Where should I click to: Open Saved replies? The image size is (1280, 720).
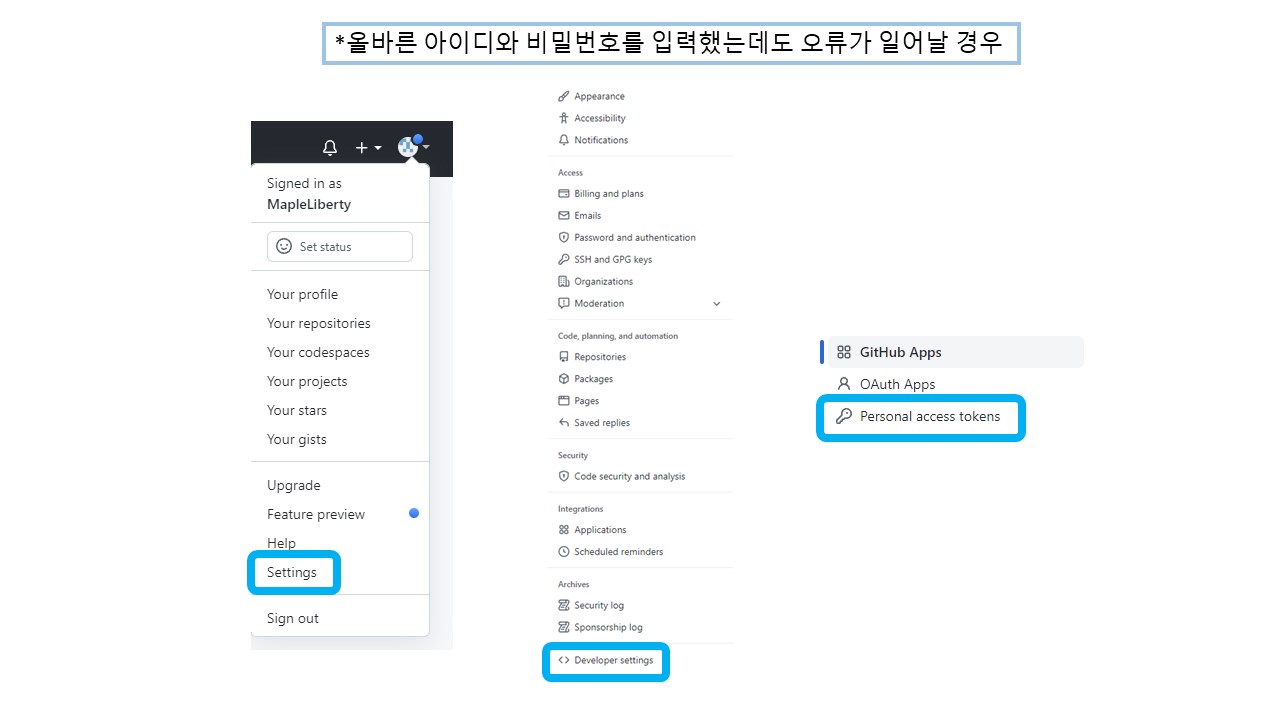click(x=602, y=423)
